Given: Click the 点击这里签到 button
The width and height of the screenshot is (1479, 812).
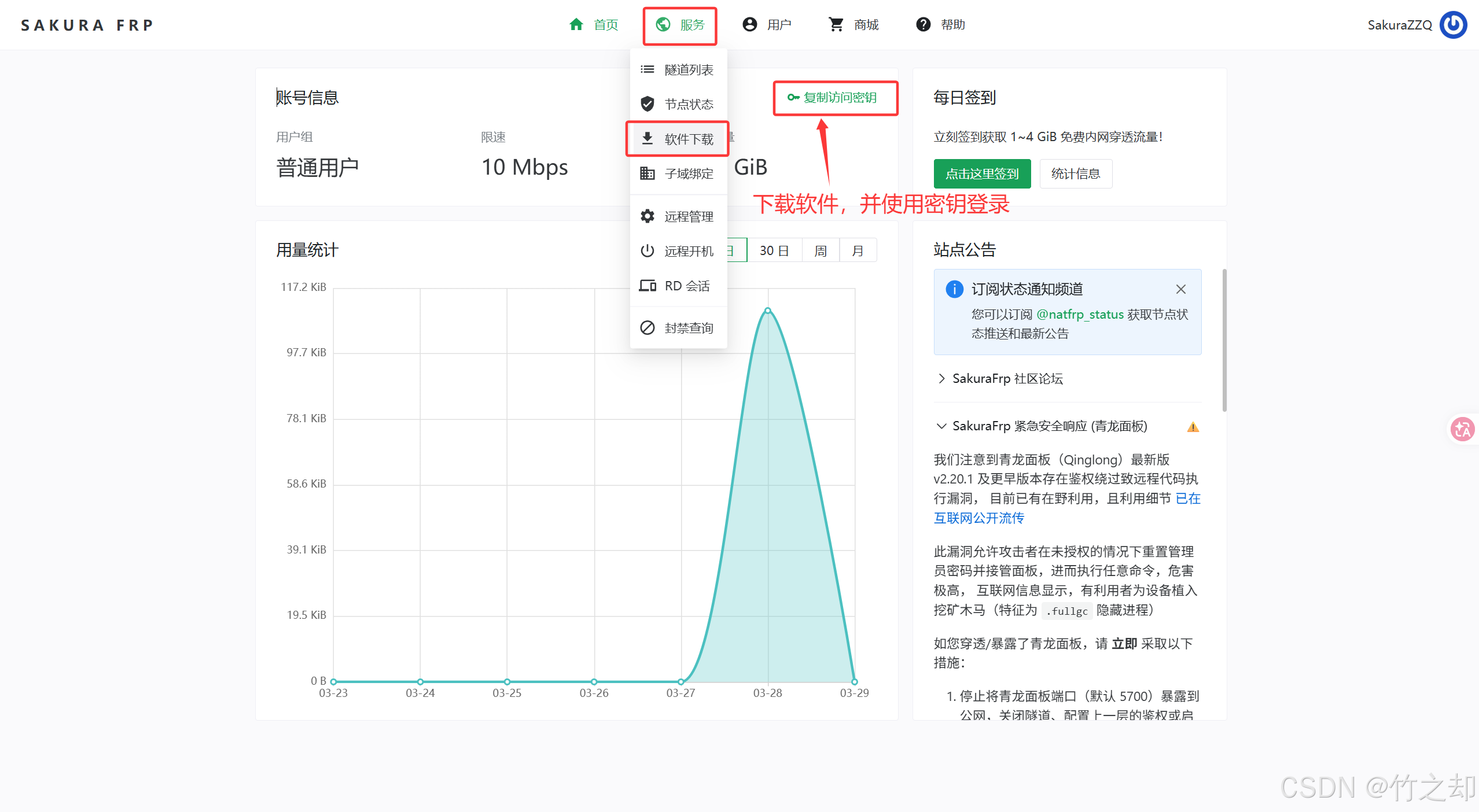Looking at the screenshot, I should (982, 174).
